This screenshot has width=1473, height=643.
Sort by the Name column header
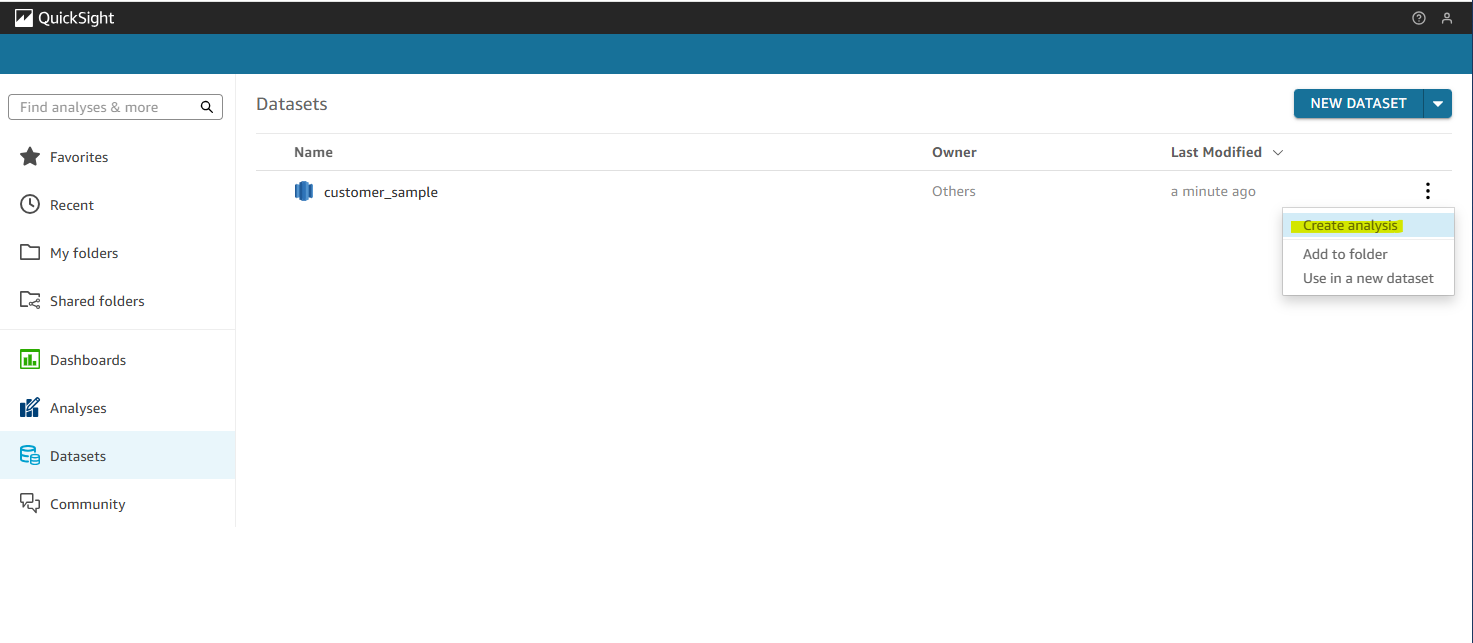tap(313, 153)
